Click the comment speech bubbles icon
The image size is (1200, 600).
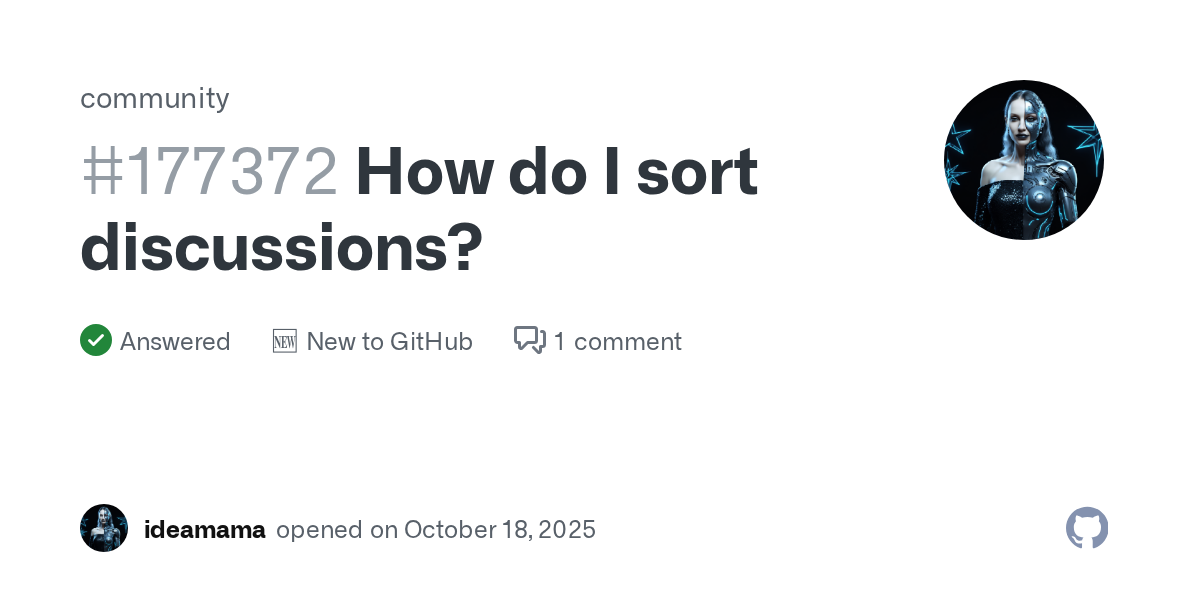529,341
